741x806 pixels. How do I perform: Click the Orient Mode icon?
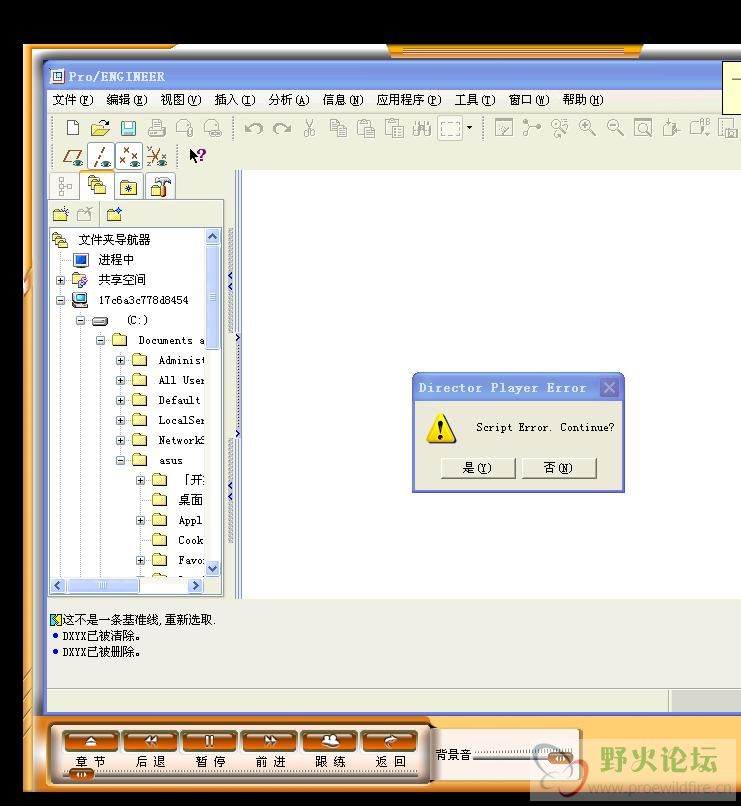click(560, 128)
